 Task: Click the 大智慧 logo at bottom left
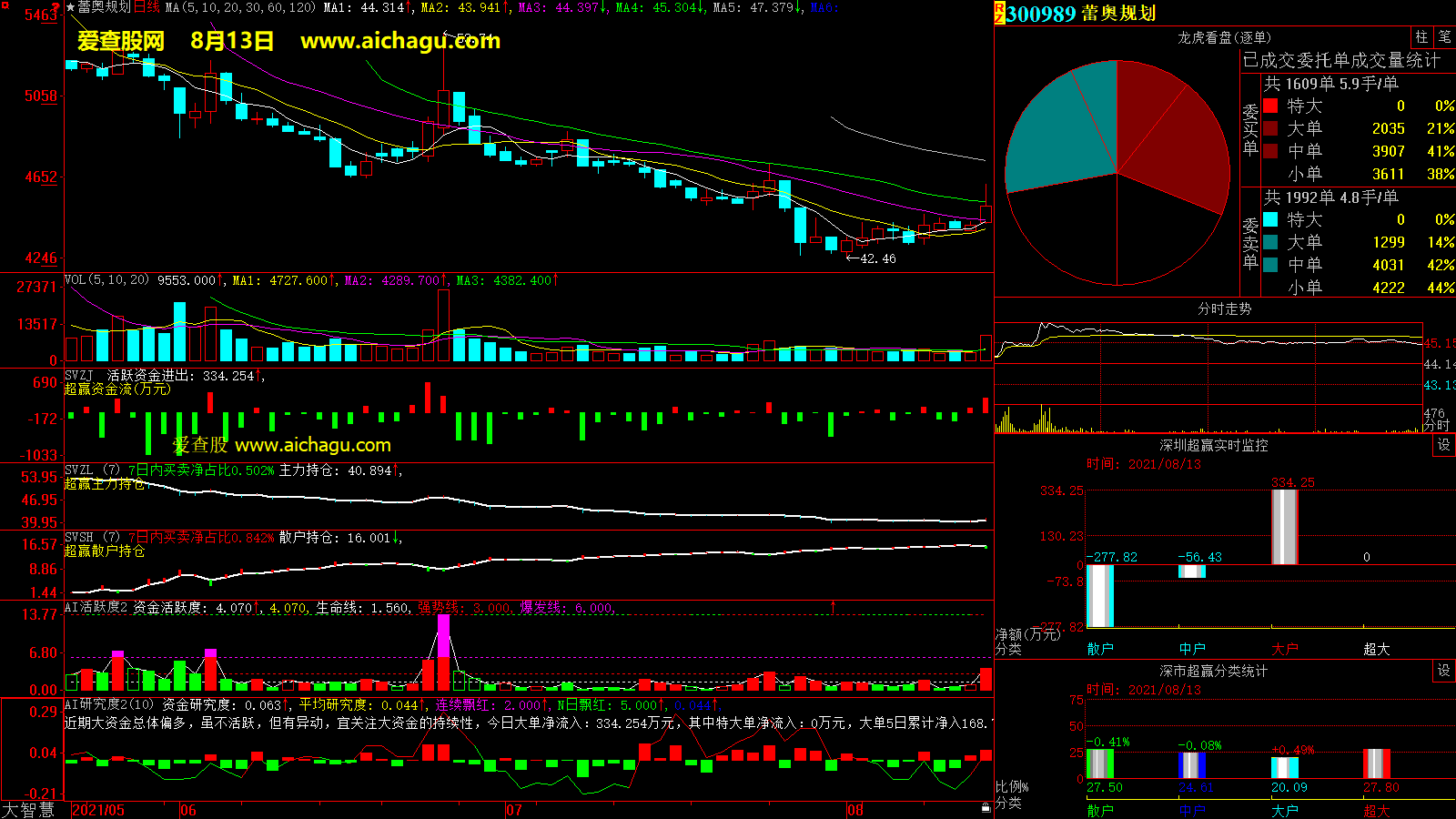[x=28, y=810]
